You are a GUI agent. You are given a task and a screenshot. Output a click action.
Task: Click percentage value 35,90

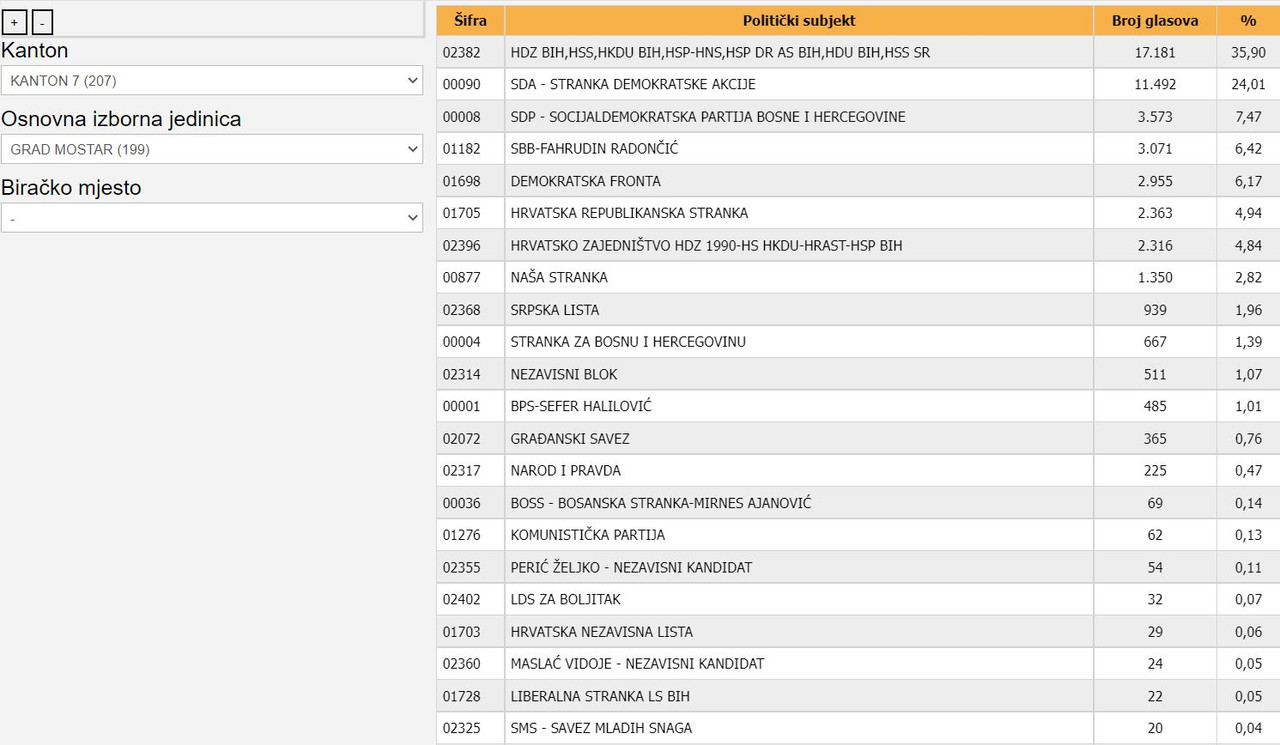tap(1248, 52)
